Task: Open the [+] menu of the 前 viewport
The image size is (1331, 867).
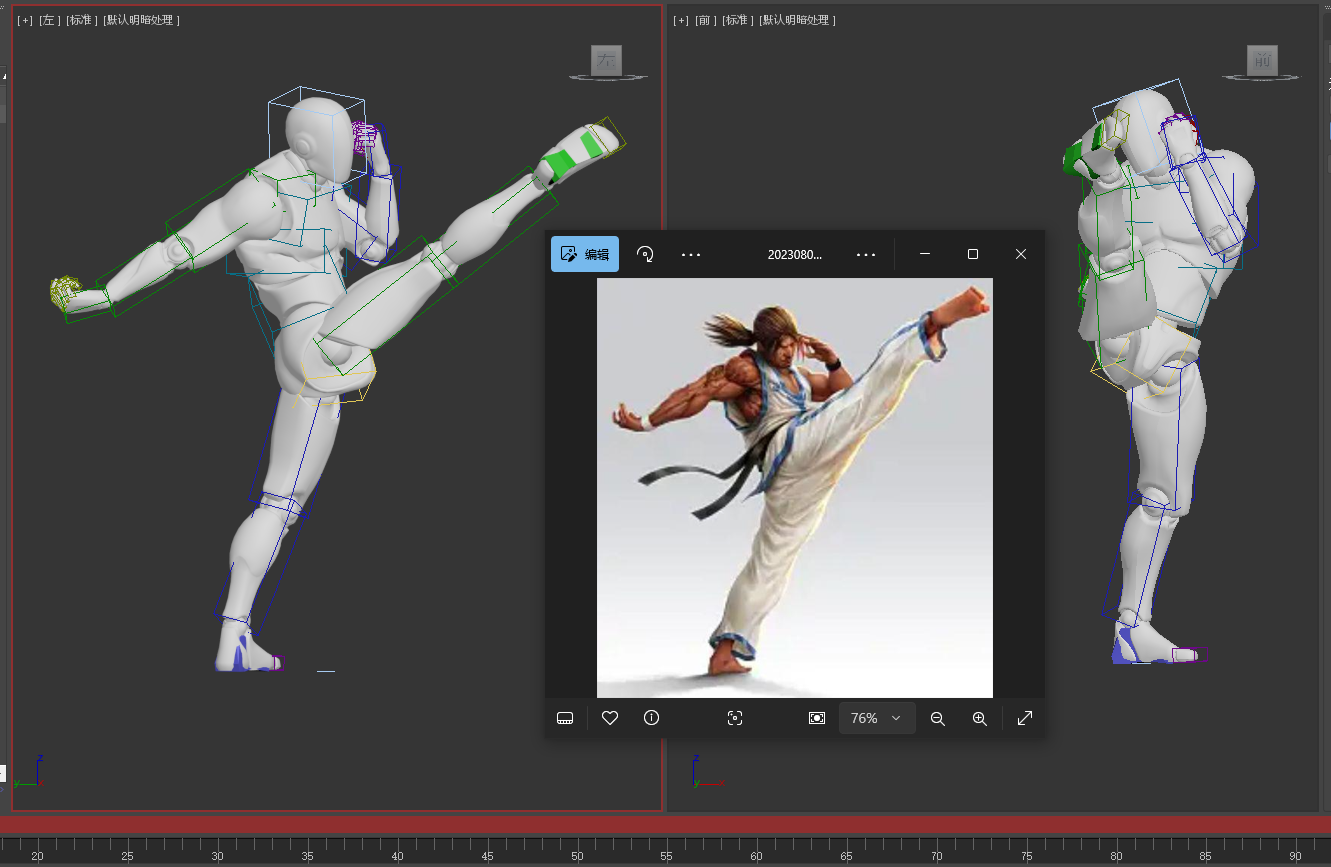Action: pos(681,20)
